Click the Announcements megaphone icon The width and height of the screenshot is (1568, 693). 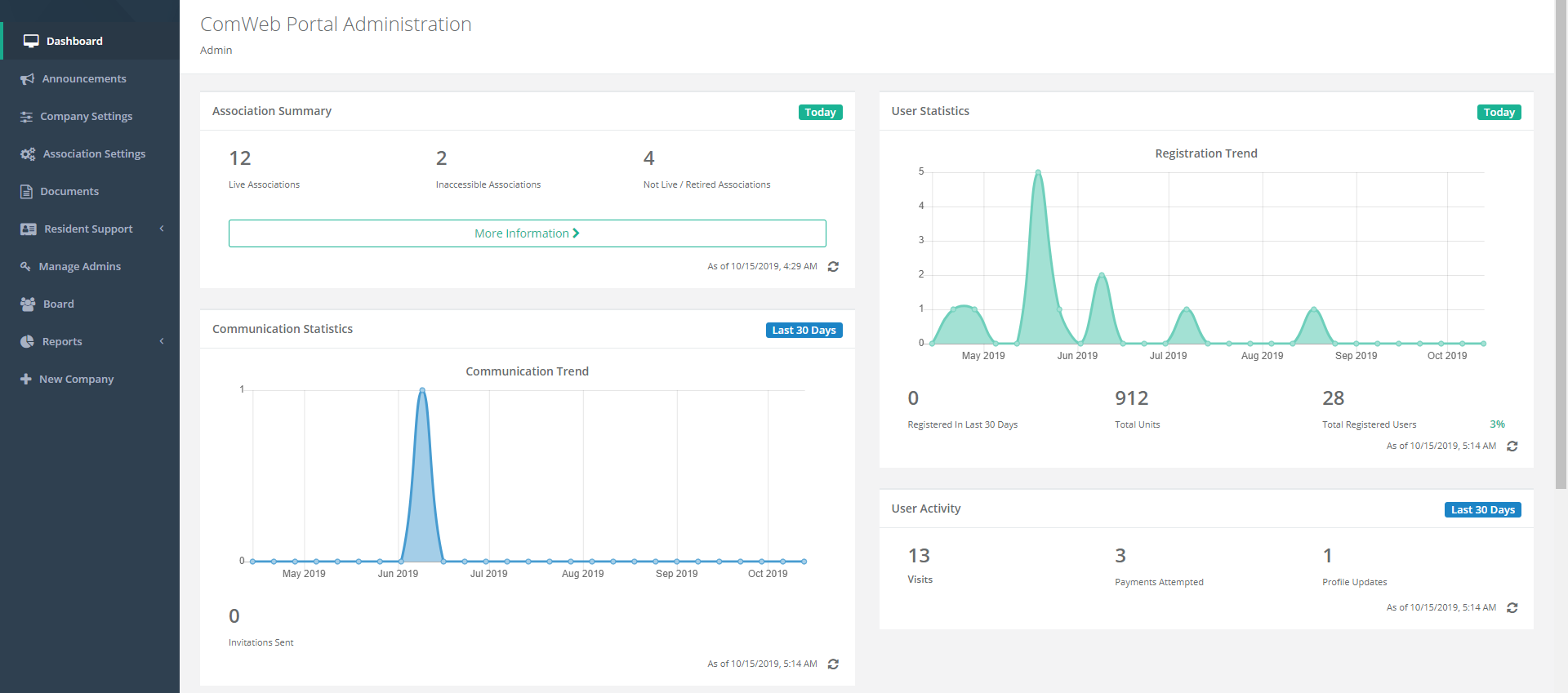click(27, 79)
